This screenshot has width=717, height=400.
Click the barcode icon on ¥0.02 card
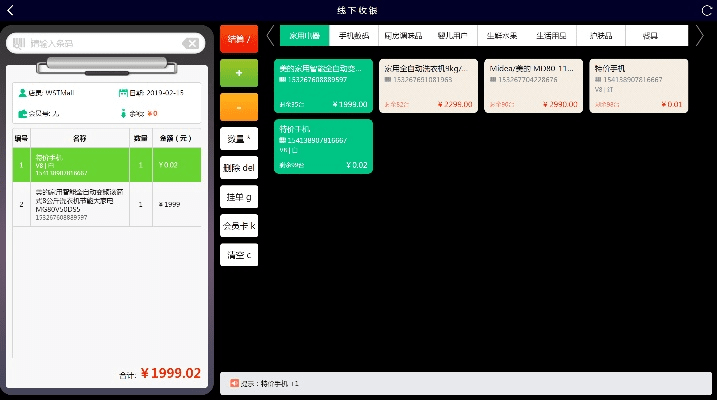coord(283,140)
